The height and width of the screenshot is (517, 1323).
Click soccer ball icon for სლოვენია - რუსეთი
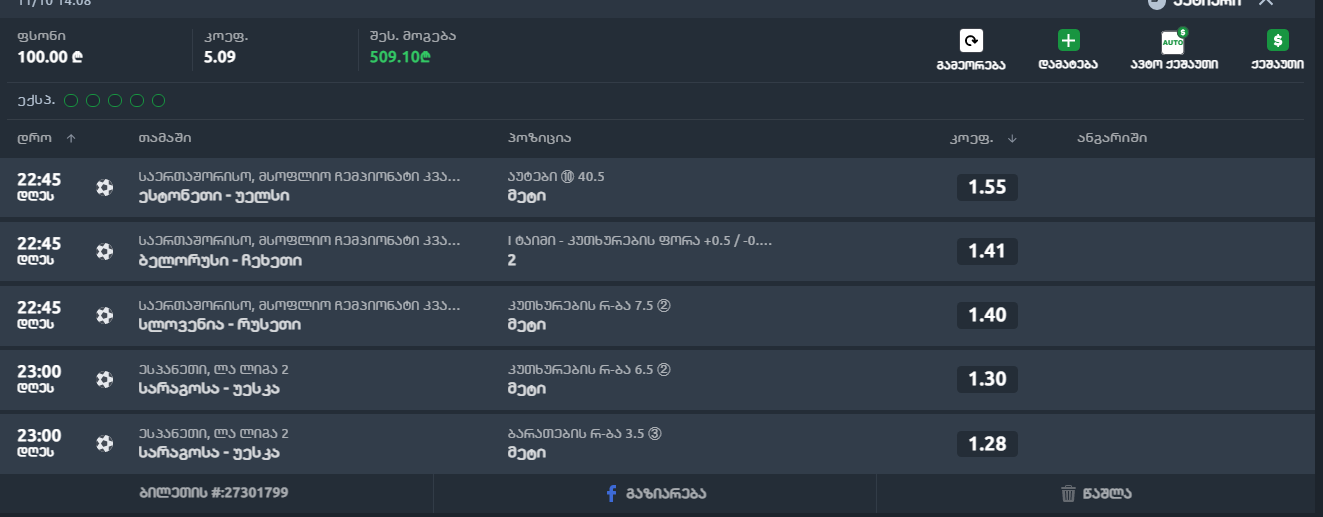(104, 315)
